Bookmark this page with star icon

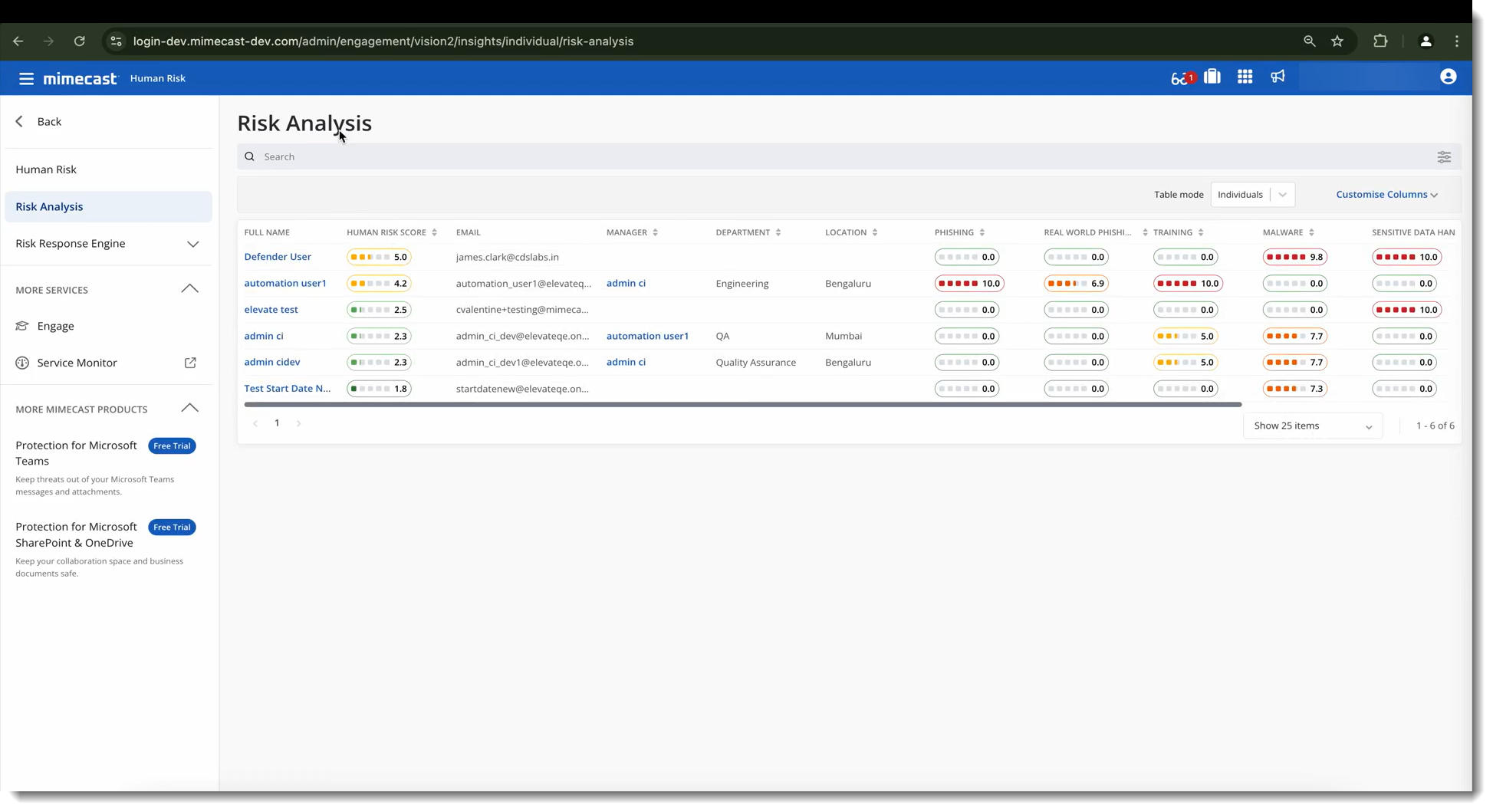[1337, 41]
